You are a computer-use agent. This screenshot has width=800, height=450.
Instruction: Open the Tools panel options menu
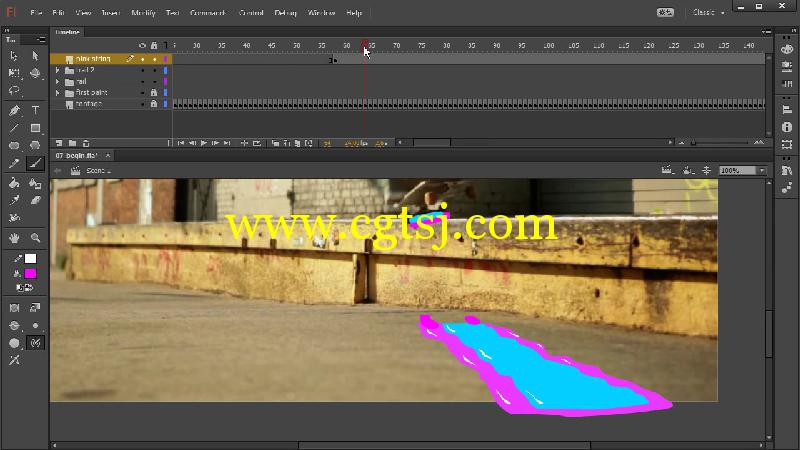41,39
